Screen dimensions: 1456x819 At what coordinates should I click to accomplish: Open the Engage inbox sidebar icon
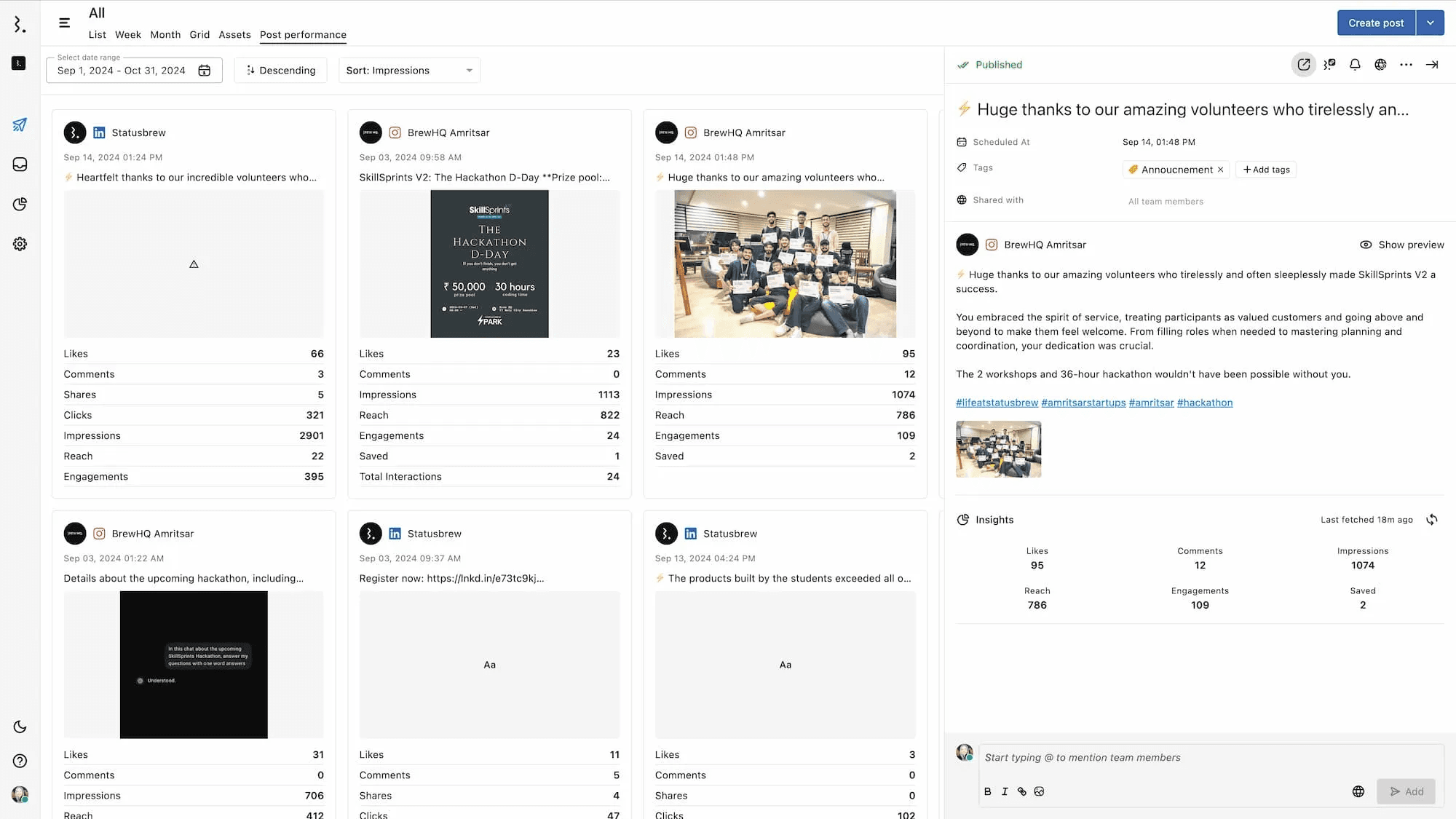click(x=20, y=165)
